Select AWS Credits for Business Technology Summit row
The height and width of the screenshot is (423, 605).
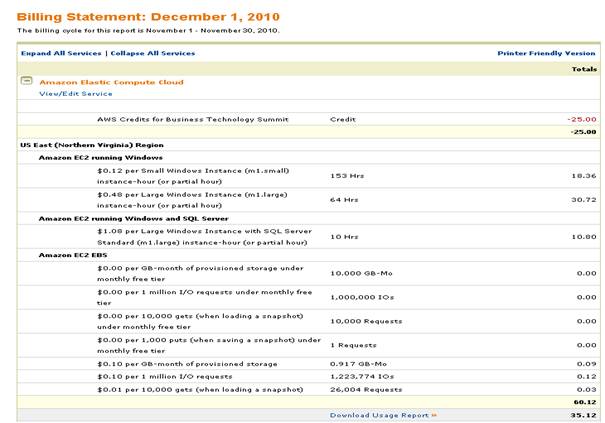pos(308,119)
